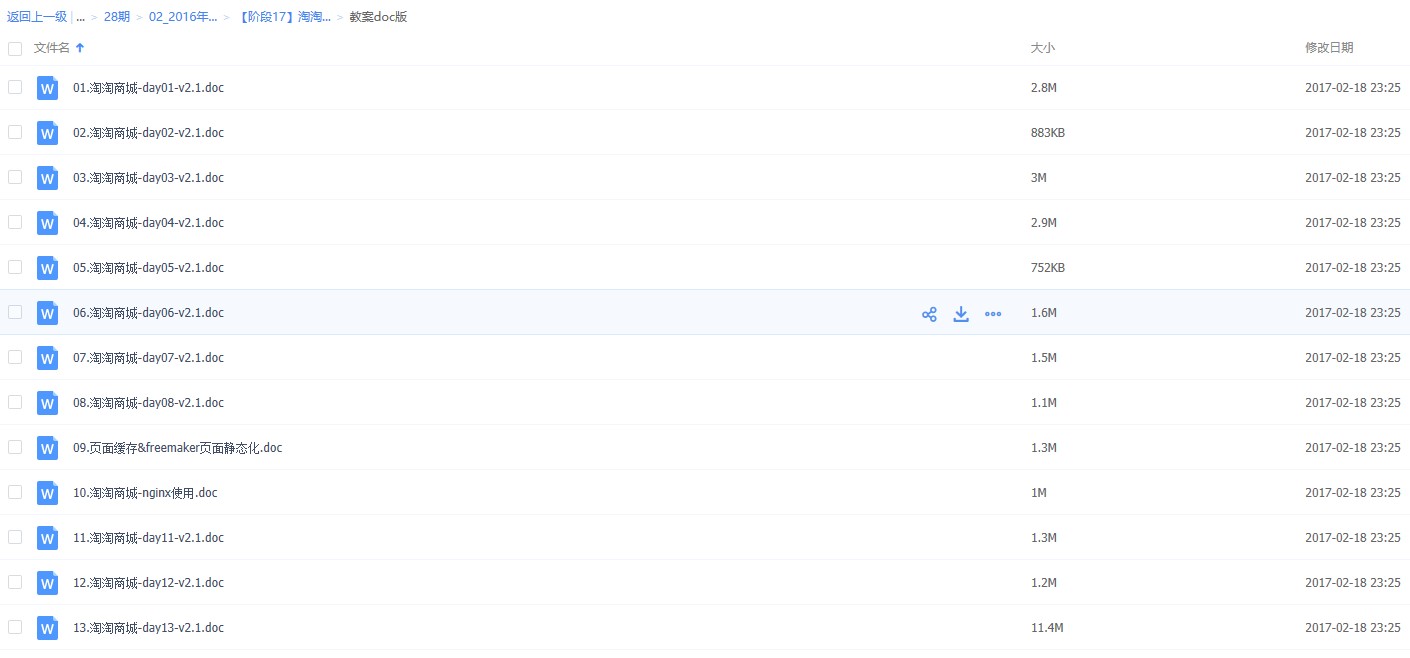
Task: Open file 10.淘淘商城-nginx使用.doc
Action: tap(145, 493)
